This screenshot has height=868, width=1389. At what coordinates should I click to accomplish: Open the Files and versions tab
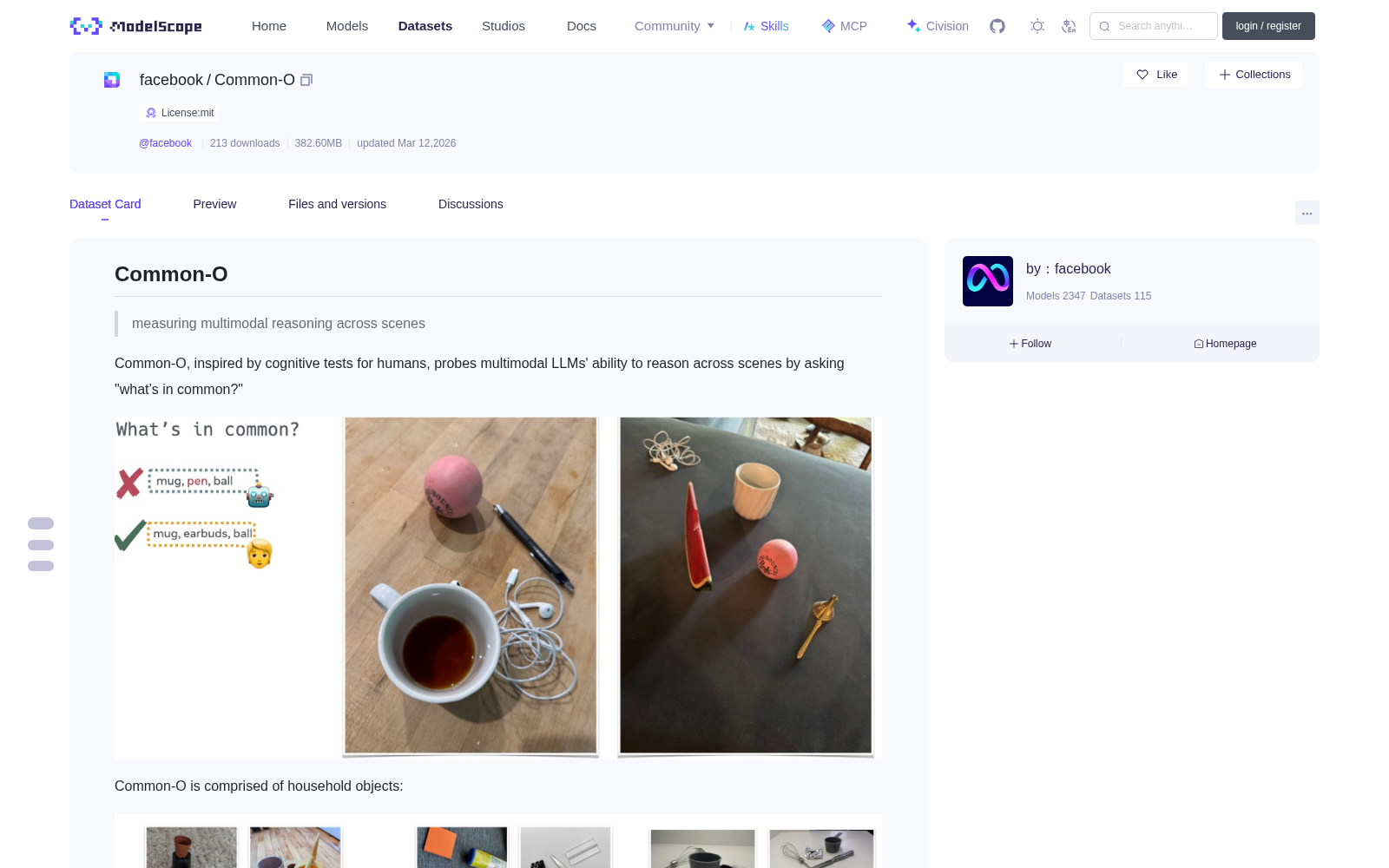pyautogui.click(x=337, y=204)
